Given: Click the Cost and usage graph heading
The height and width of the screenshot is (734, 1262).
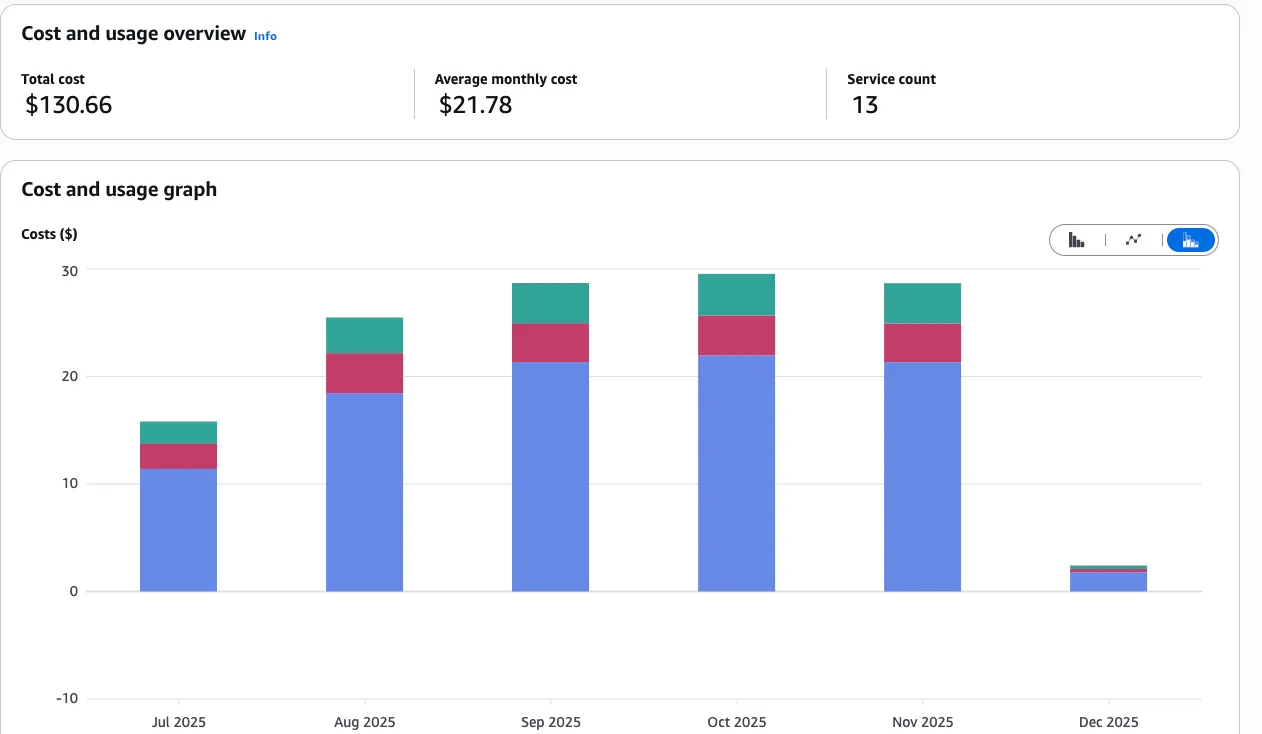Looking at the screenshot, I should (x=119, y=189).
